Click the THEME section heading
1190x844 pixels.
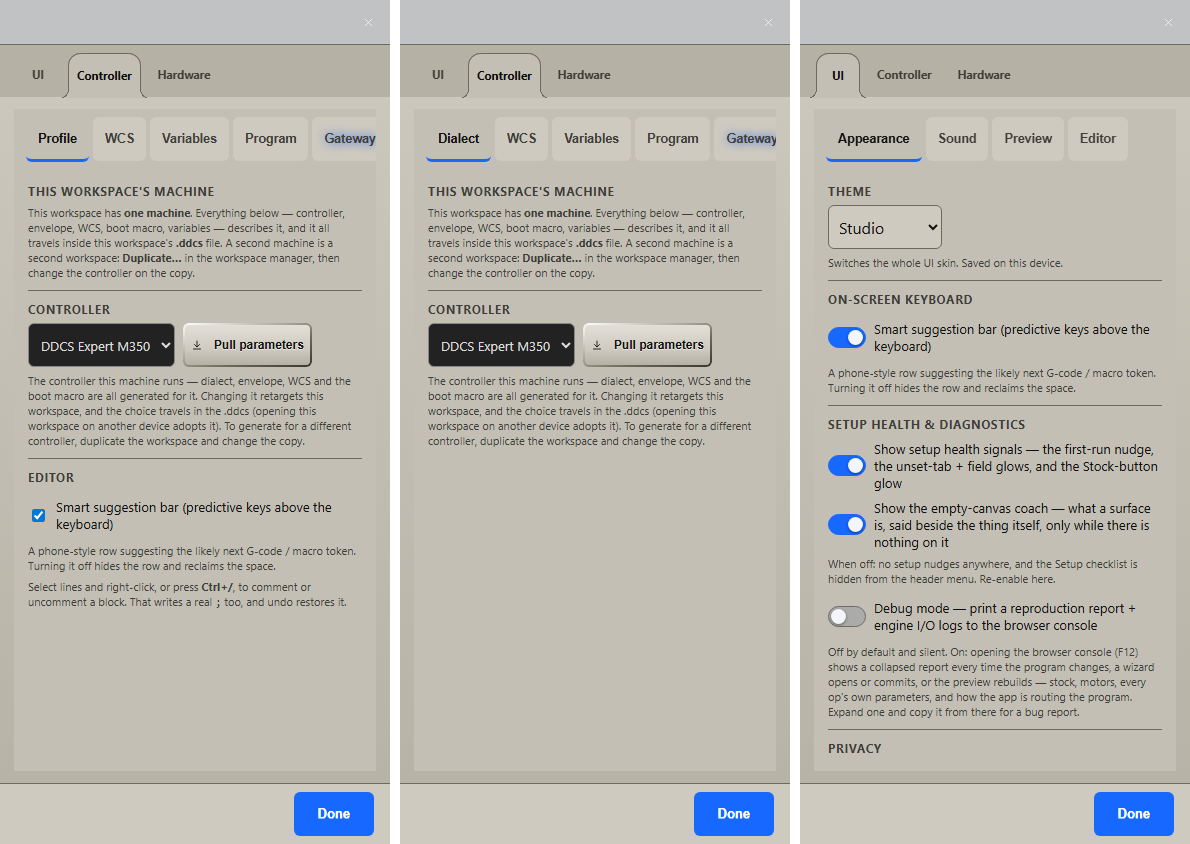point(849,192)
